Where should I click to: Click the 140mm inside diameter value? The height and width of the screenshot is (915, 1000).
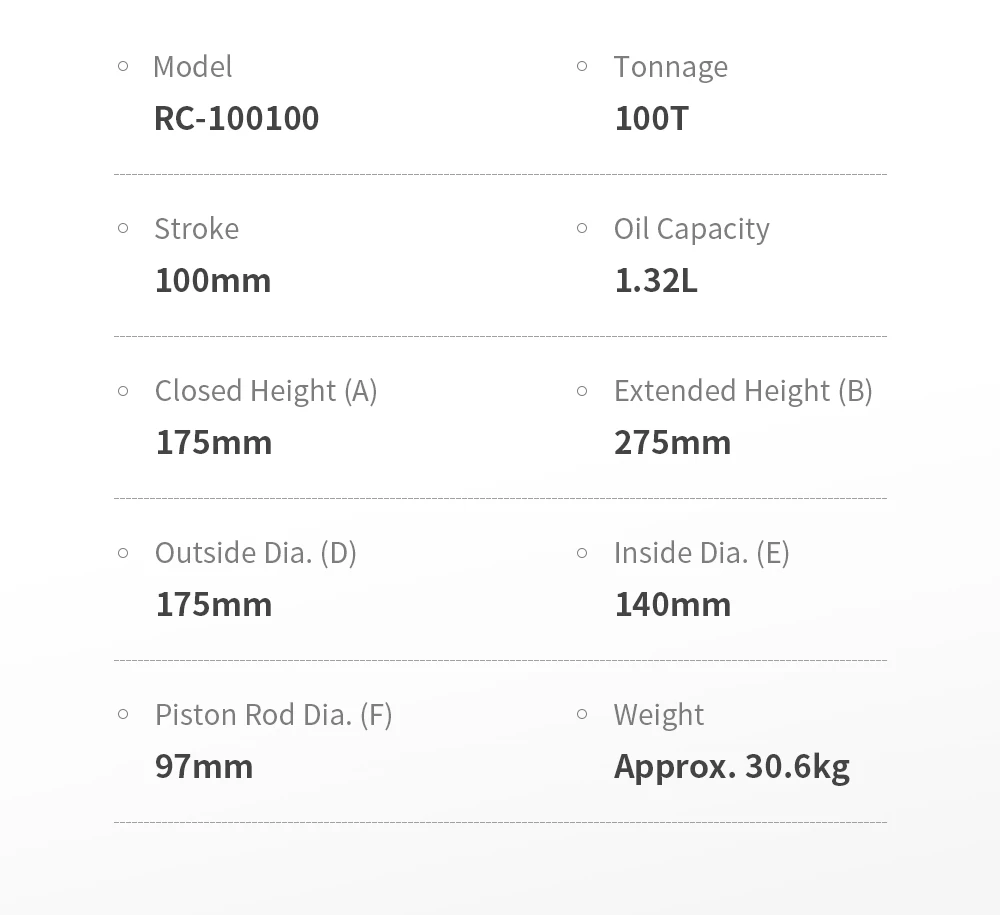coord(672,604)
